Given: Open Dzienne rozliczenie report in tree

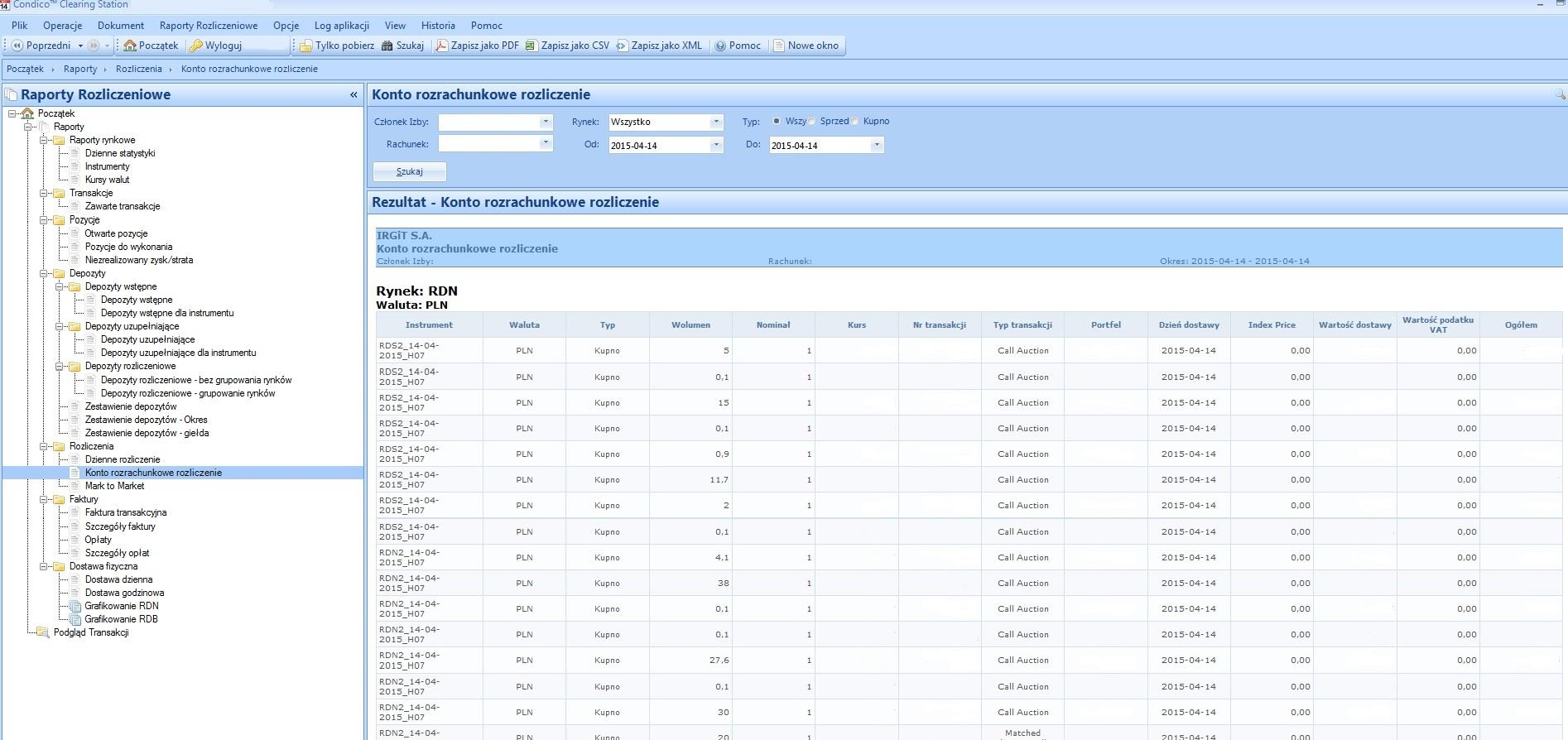Looking at the screenshot, I should coord(123,459).
